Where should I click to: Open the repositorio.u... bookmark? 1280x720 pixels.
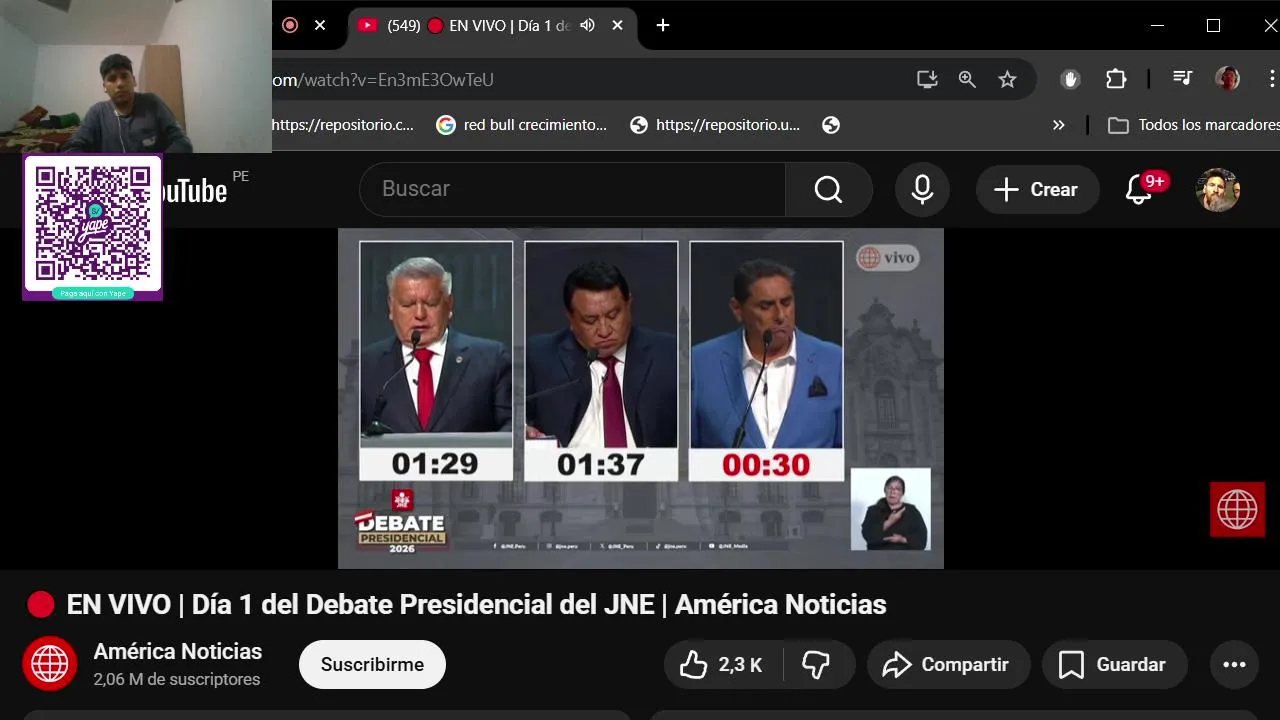[715, 125]
